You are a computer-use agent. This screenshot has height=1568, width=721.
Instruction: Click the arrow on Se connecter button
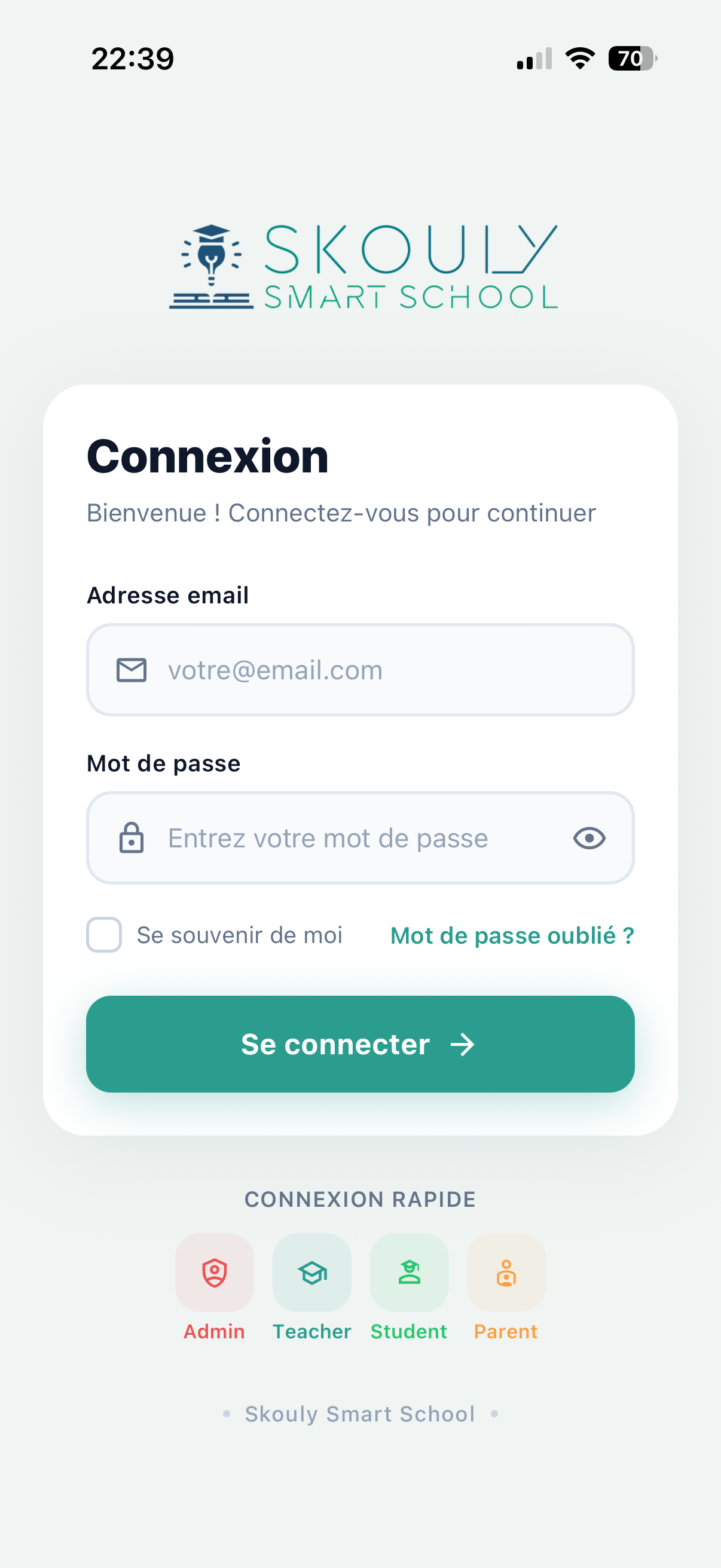tap(462, 1045)
